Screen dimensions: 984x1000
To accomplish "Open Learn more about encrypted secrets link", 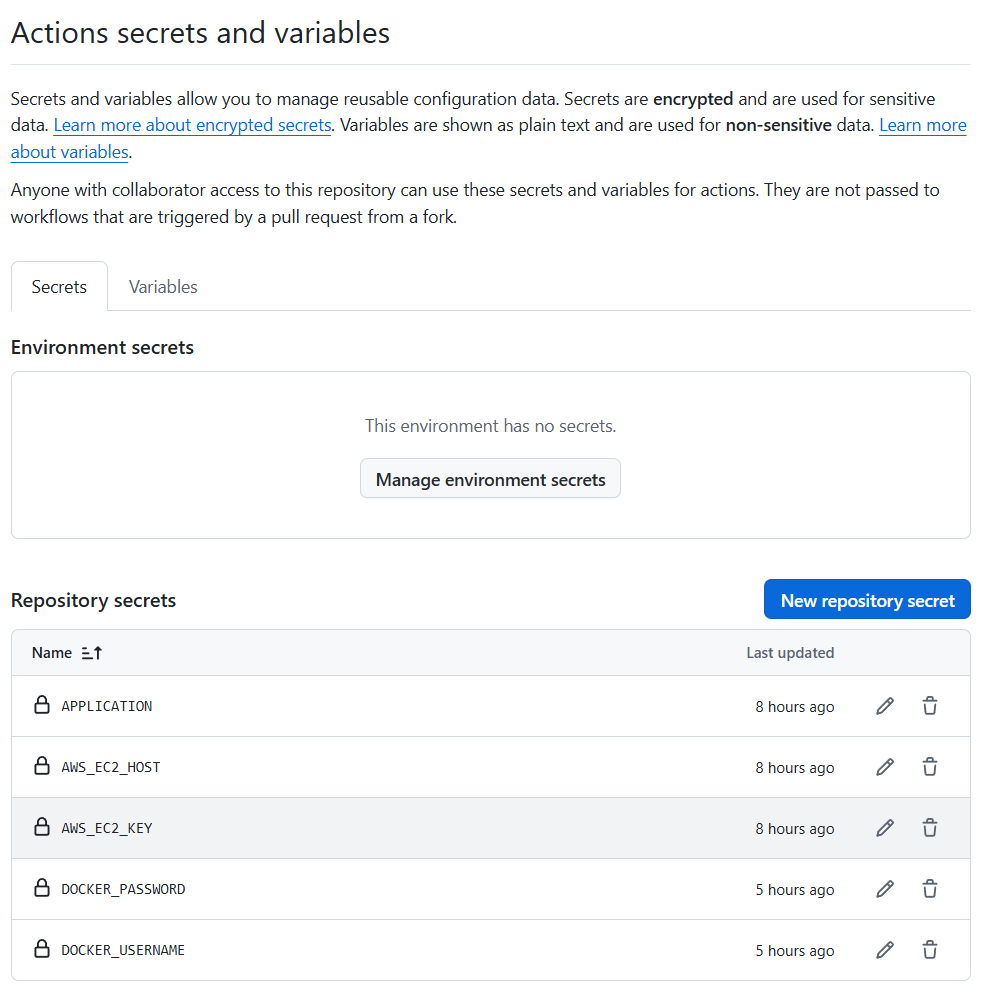I will [192, 126].
